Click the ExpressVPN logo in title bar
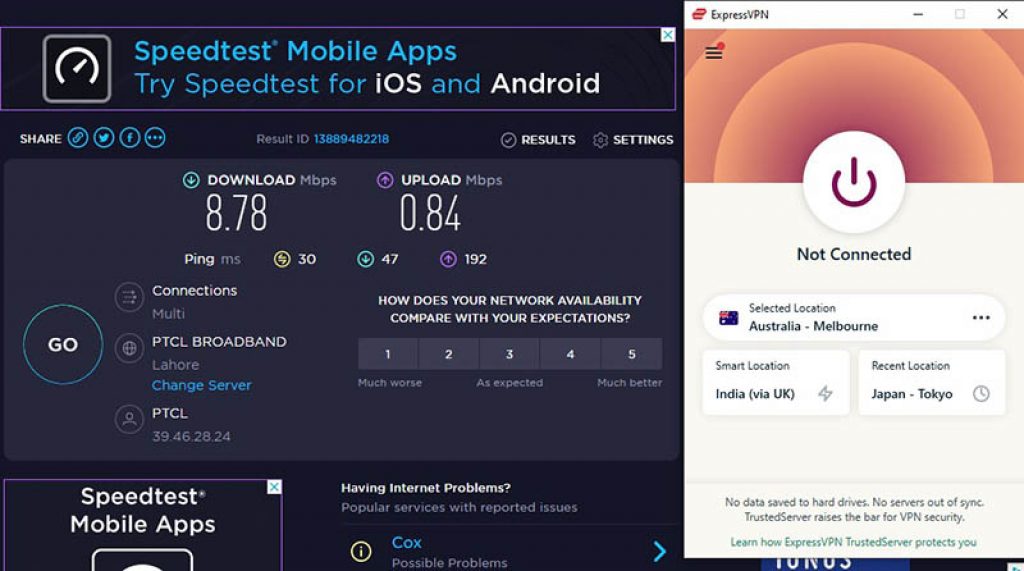1024x571 pixels. tap(699, 14)
